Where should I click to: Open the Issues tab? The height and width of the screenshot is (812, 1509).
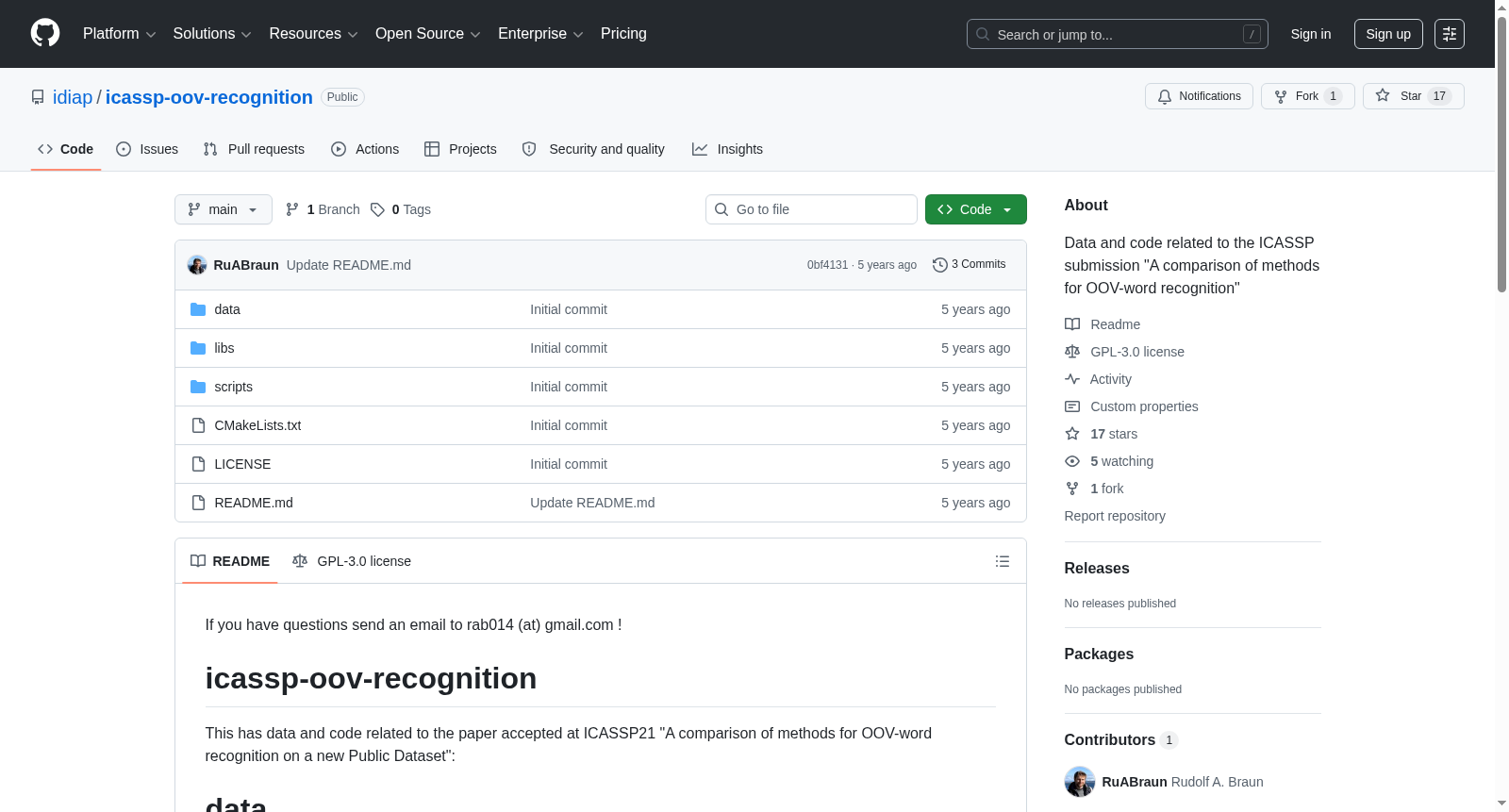point(147,149)
